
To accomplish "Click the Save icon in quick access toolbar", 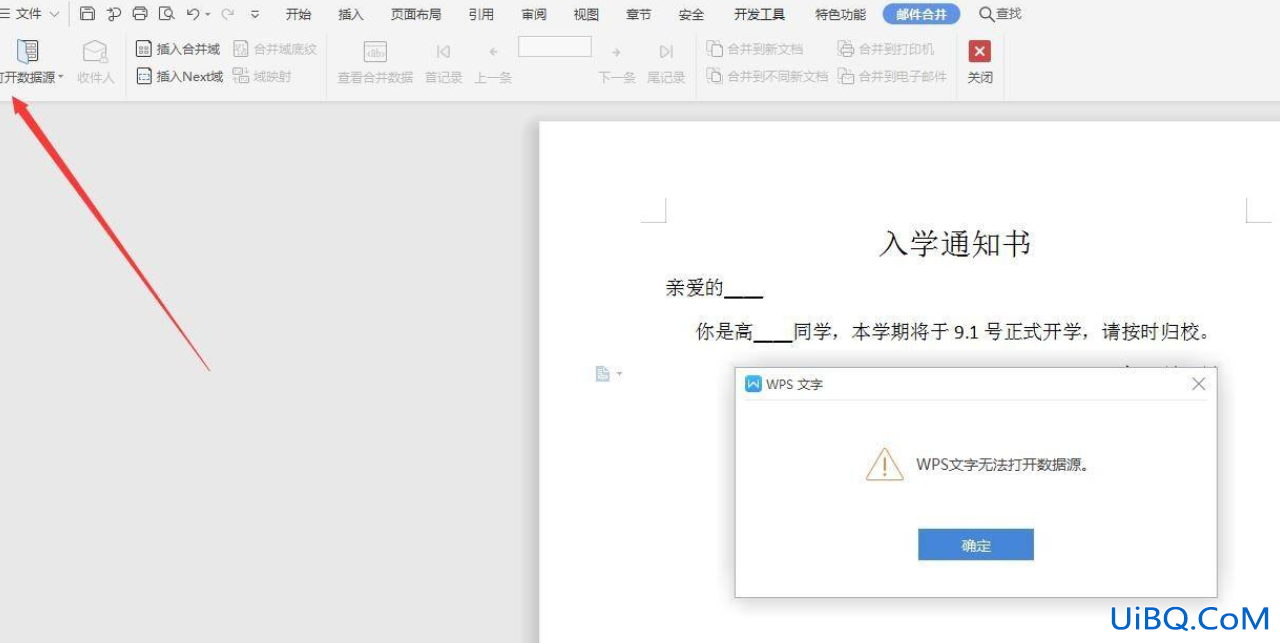I will point(87,14).
